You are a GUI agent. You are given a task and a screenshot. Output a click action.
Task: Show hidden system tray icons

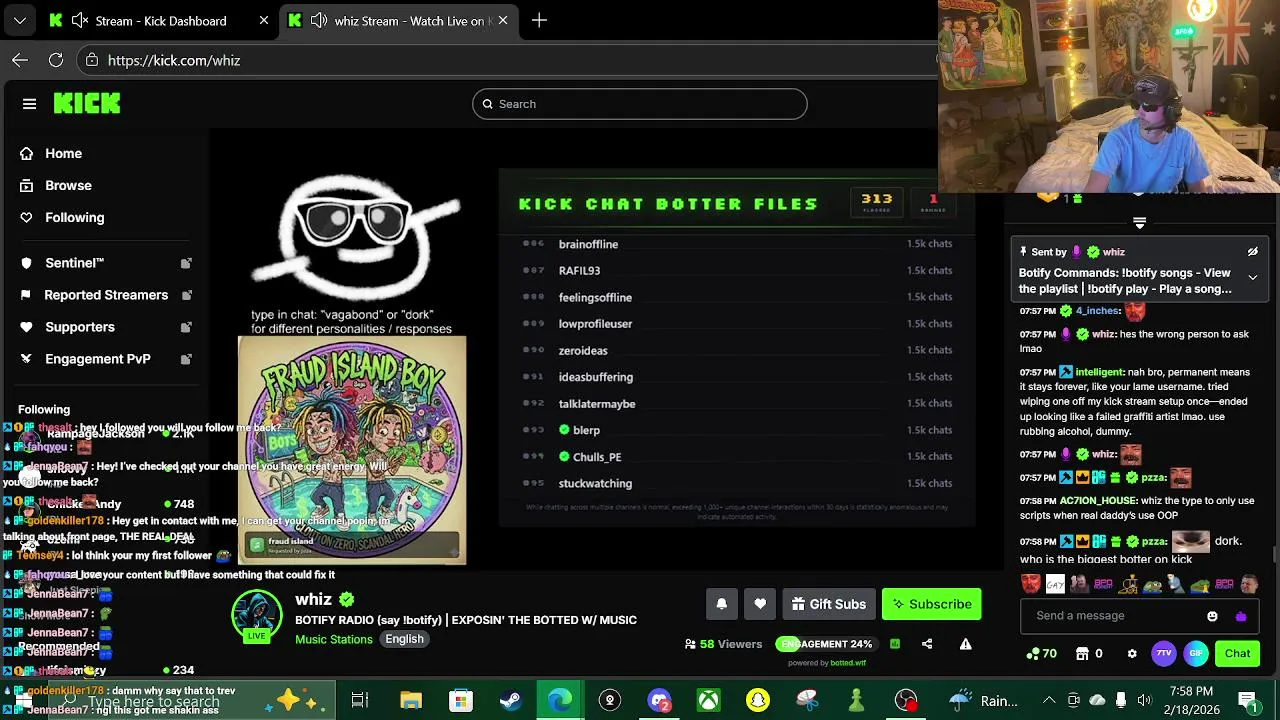pyautogui.click(x=1049, y=700)
